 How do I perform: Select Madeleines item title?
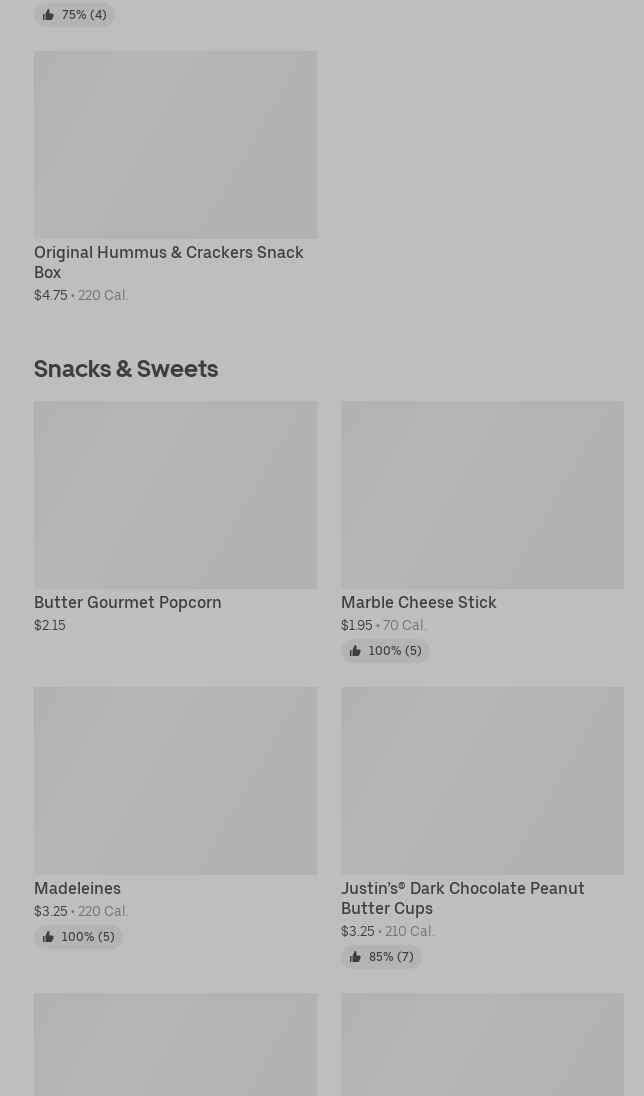[77, 888]
